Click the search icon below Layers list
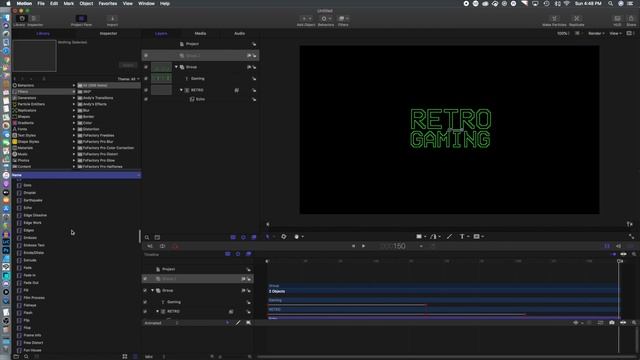The image size is (640, 360). (147, 237)
